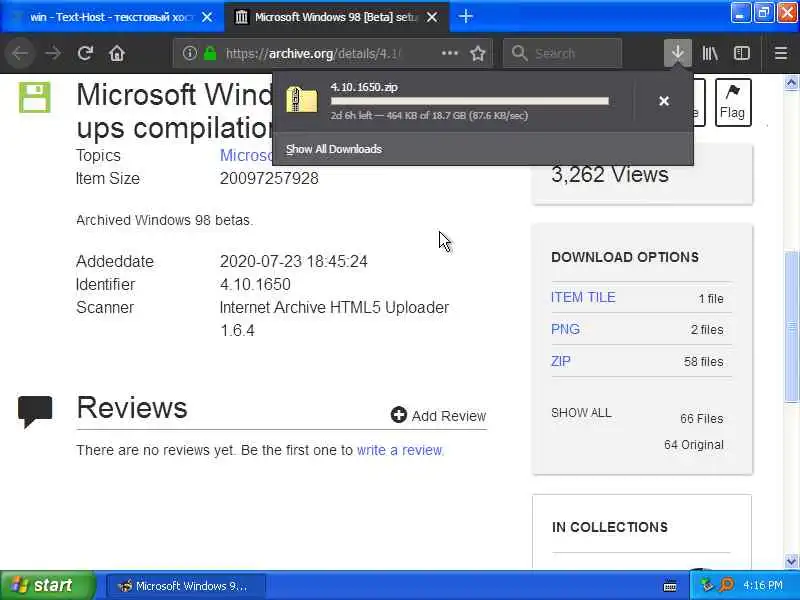Follow the 'write a review' link

pos(399,450)
